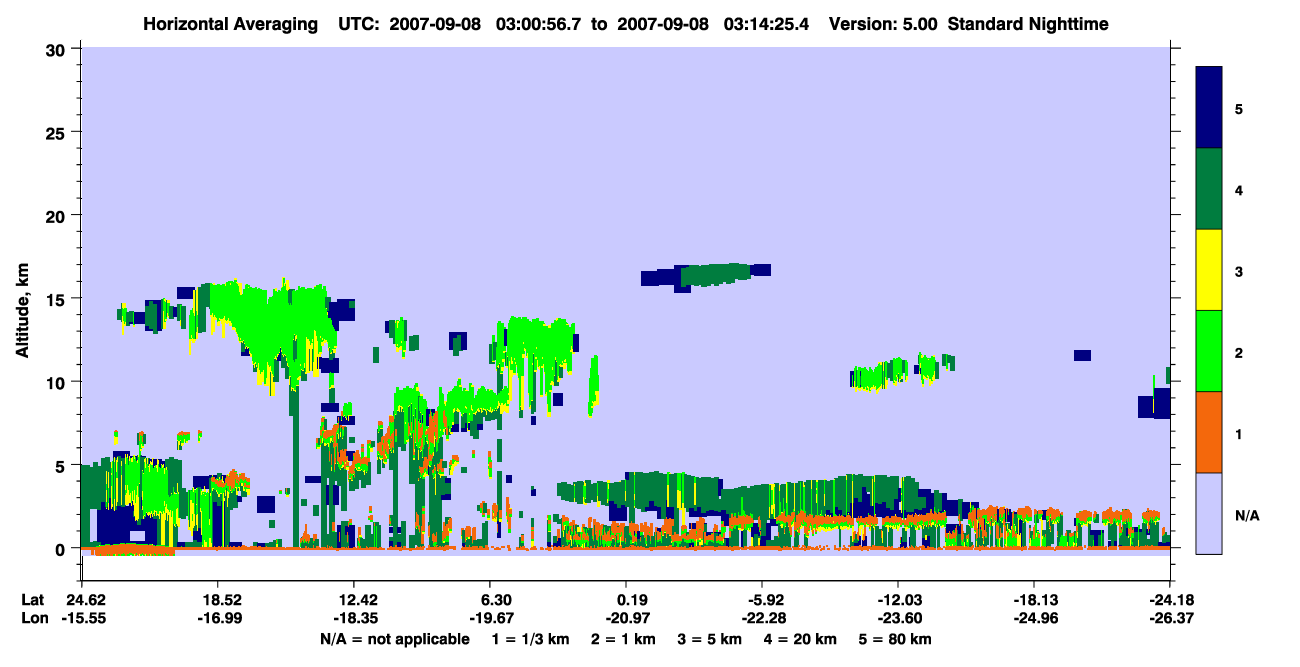Click the altitude tick label 20

(57, 215)
